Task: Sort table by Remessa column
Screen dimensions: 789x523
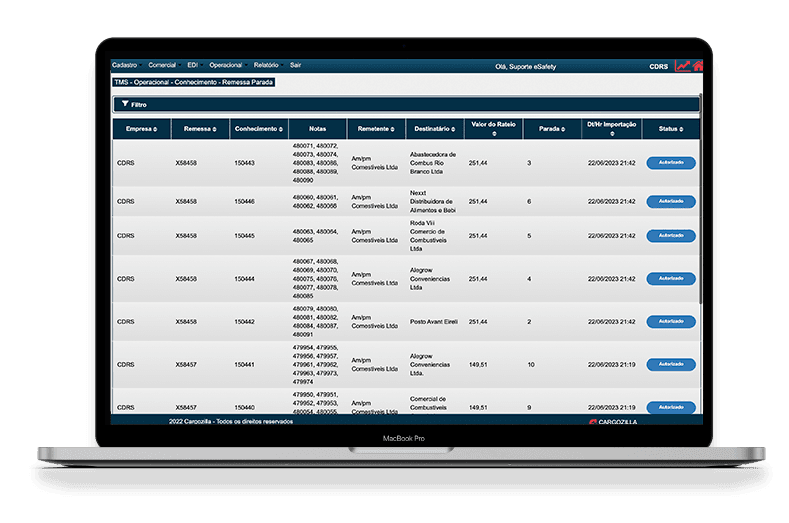Action: (x=200, y=129)
